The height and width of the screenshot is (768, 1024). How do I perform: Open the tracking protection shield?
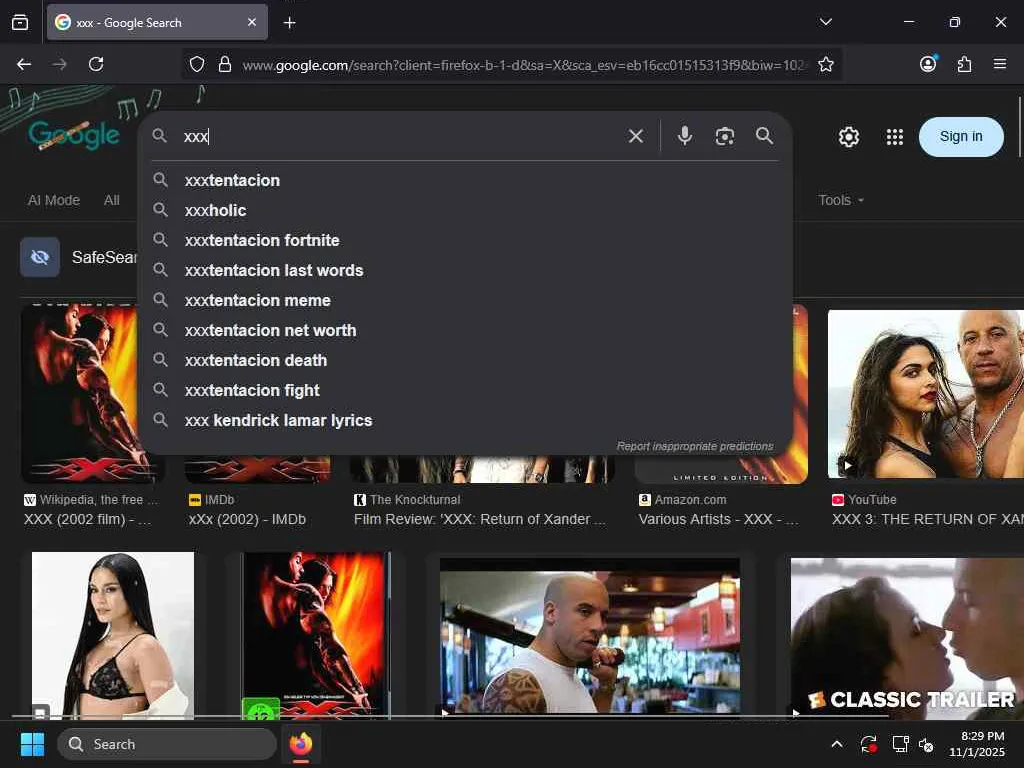[197, 64]
